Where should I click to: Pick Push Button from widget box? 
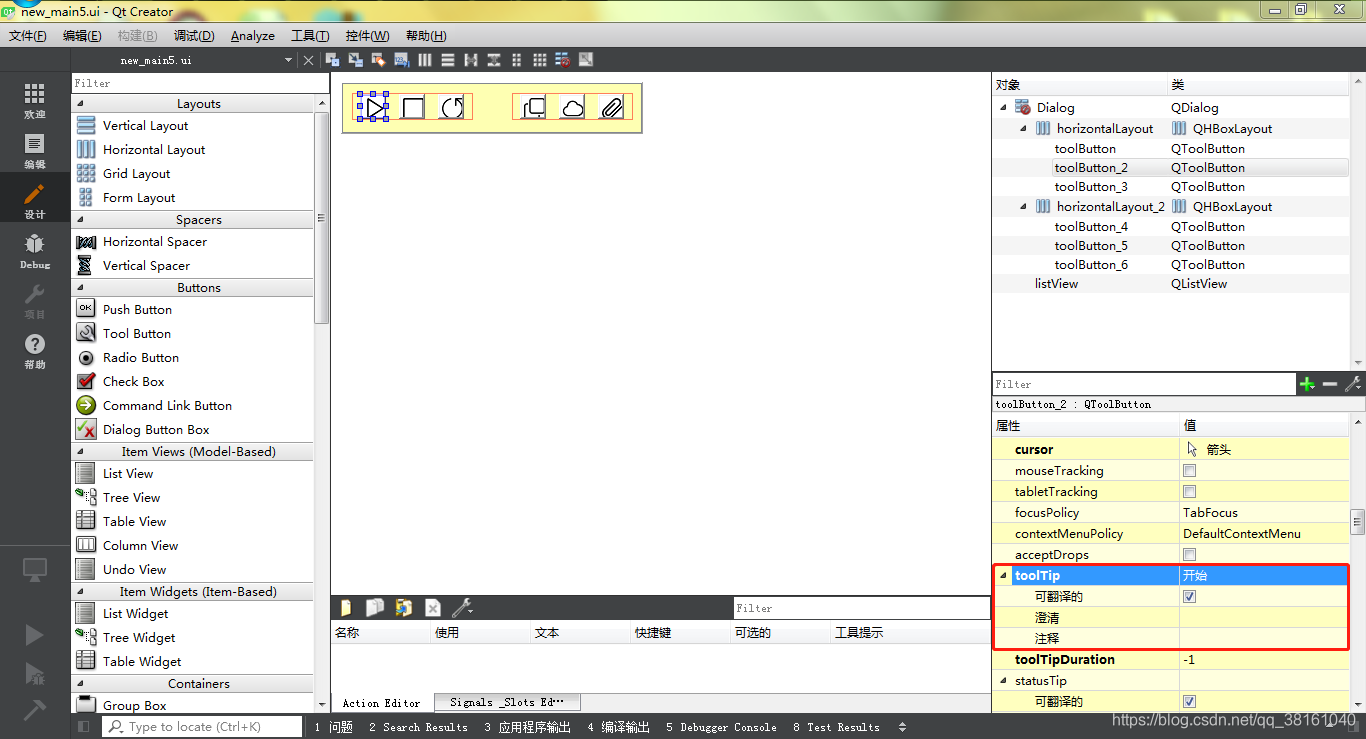click(137, 310)
